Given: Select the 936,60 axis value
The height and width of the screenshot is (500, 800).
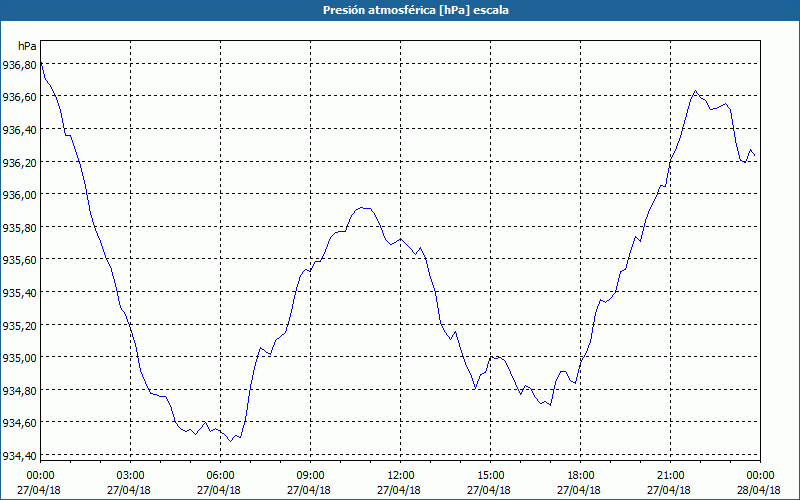Looking at the screenshot, I should [19, 97].
